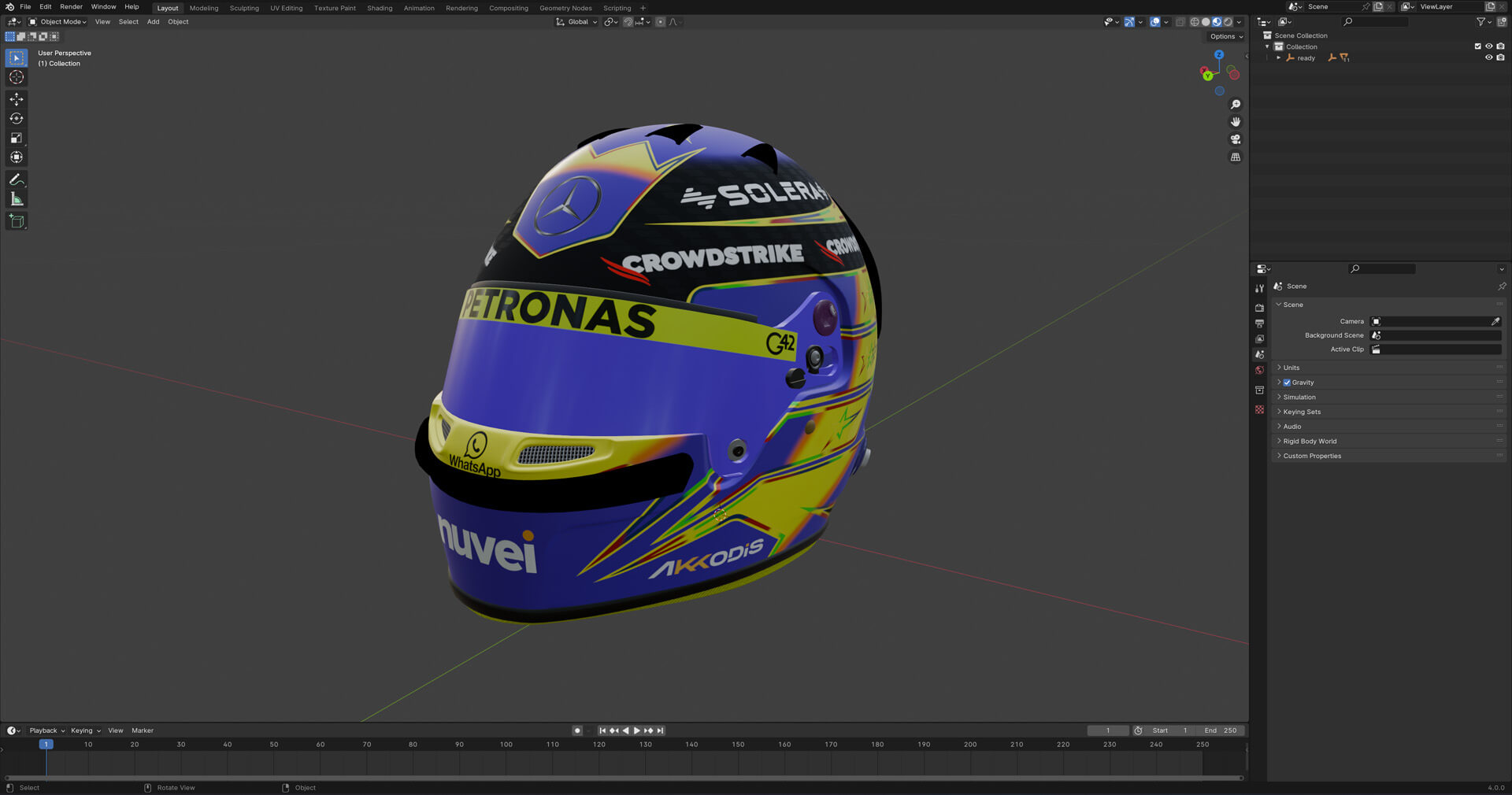
Task: Select the Measure tool
Action: point(17,199)
